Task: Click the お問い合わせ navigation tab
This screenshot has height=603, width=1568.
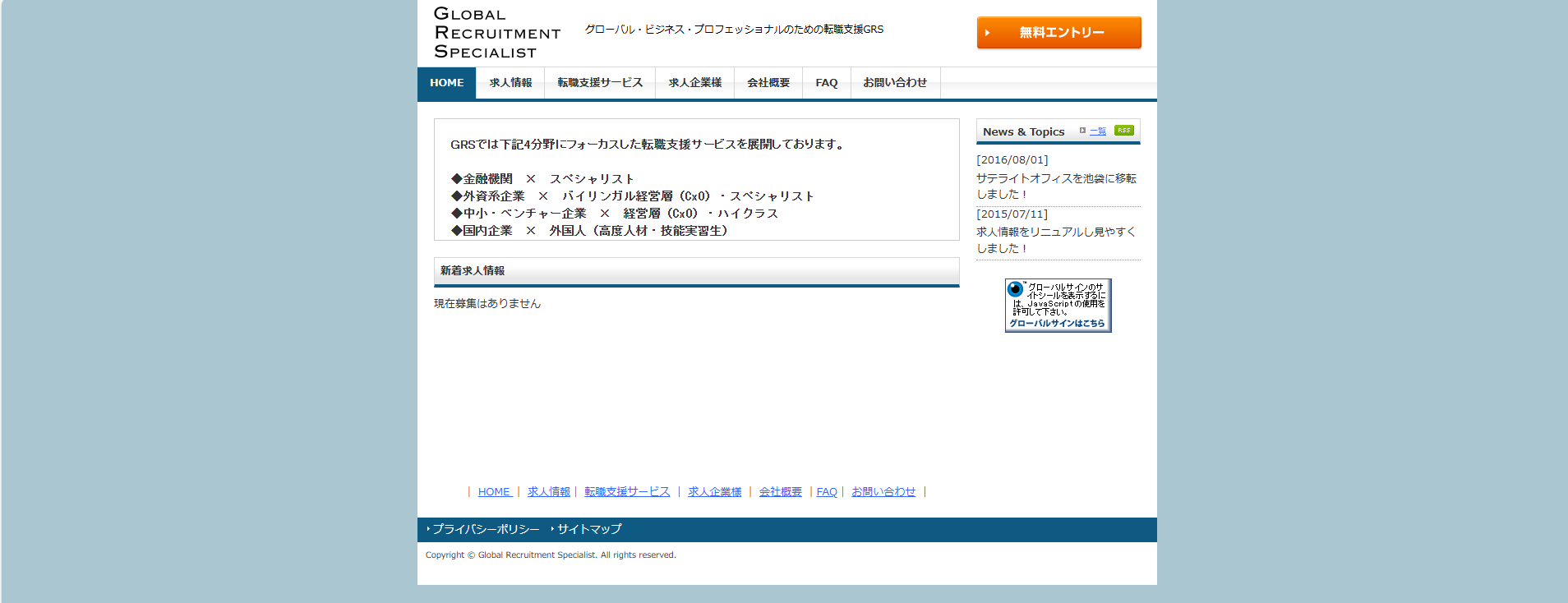Action: pos(895,83)
